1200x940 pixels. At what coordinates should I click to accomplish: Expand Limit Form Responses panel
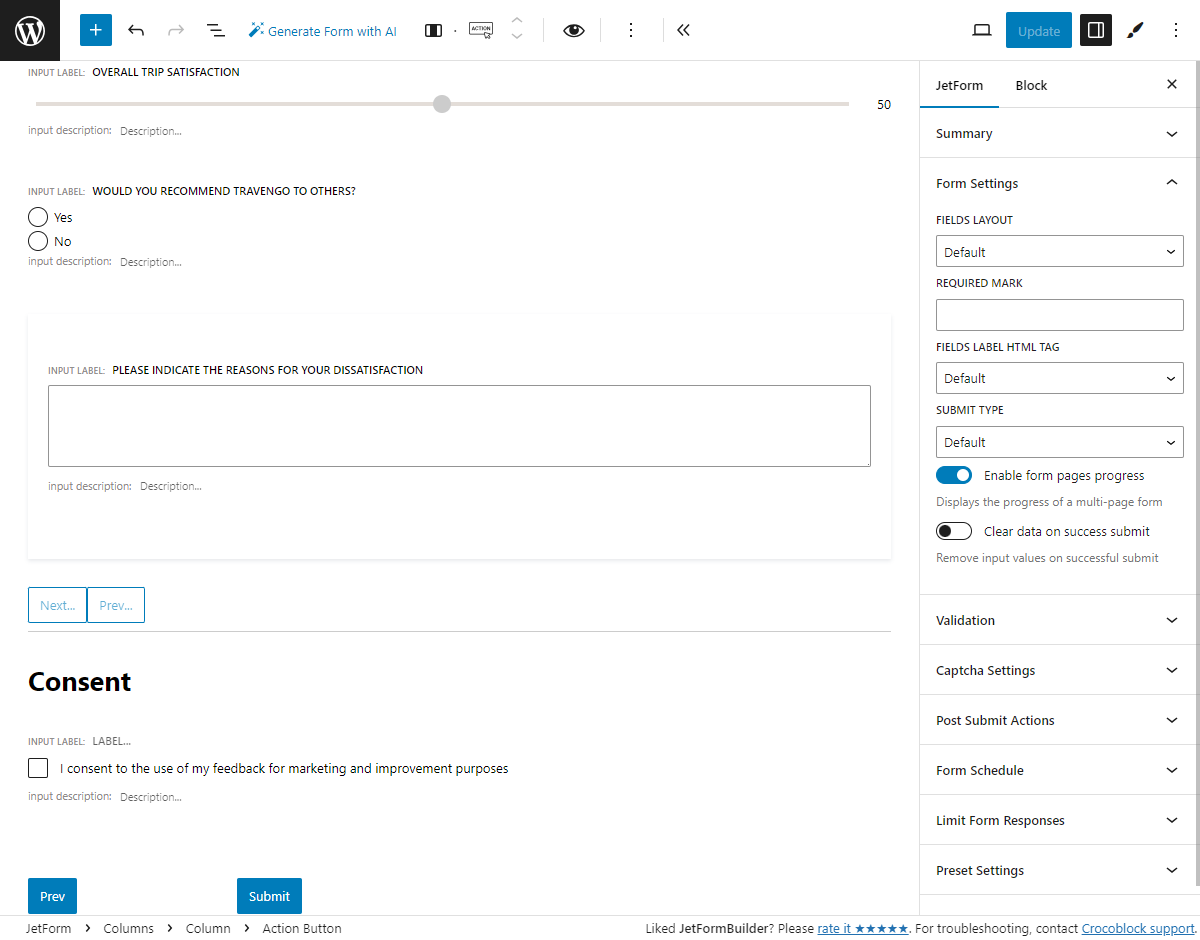(1059, 820)
